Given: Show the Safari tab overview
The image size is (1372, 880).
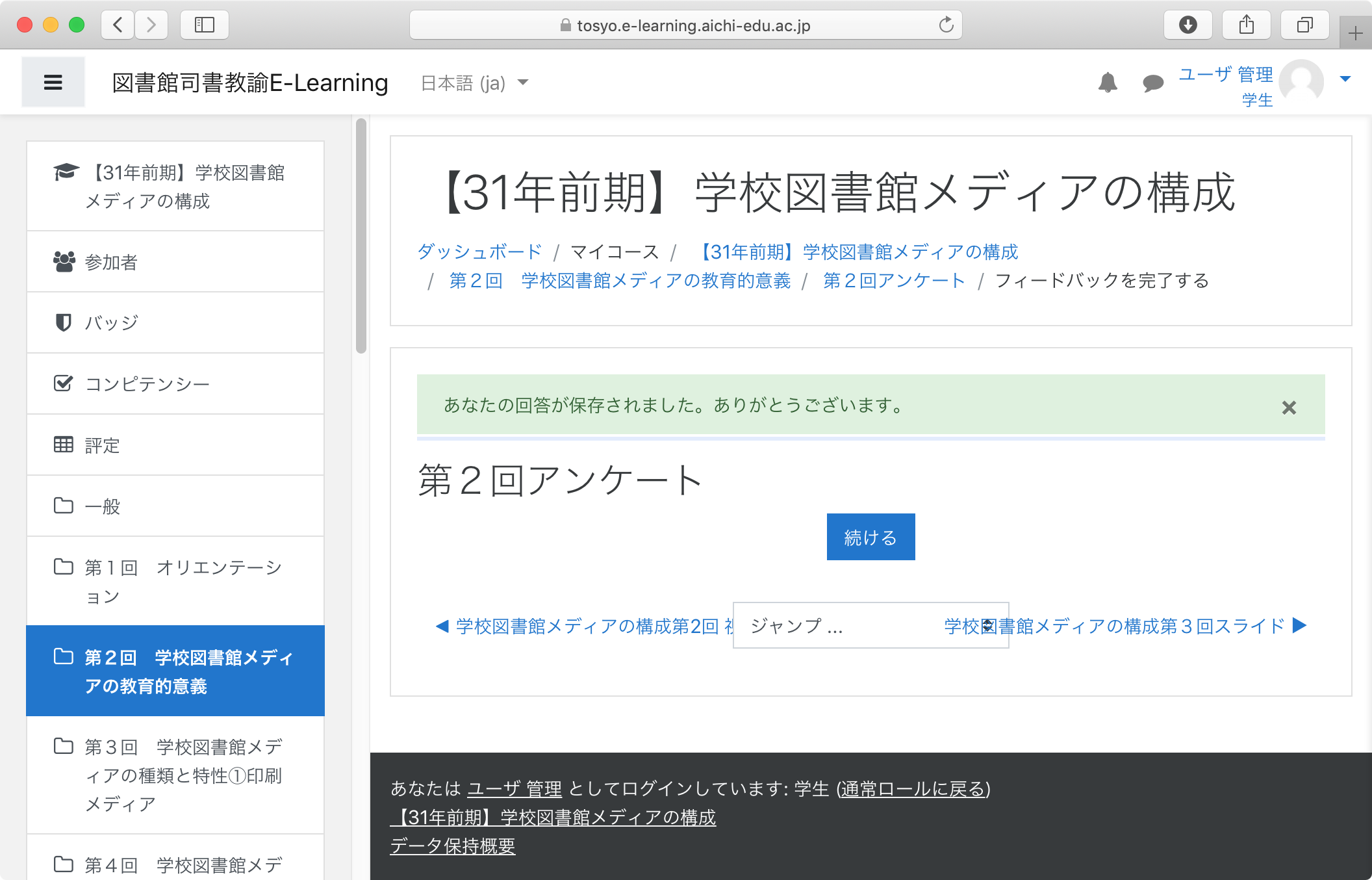Looking at the screenshot, I should coord(1304,25).
